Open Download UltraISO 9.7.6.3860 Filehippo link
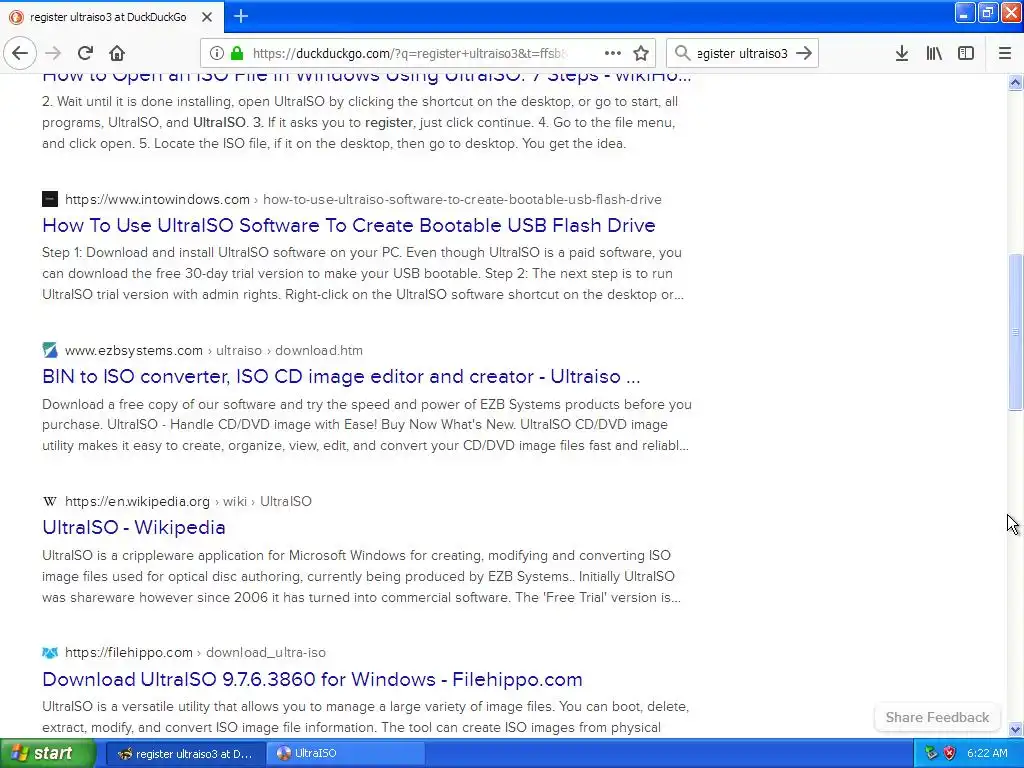 (x=312, y=679)
